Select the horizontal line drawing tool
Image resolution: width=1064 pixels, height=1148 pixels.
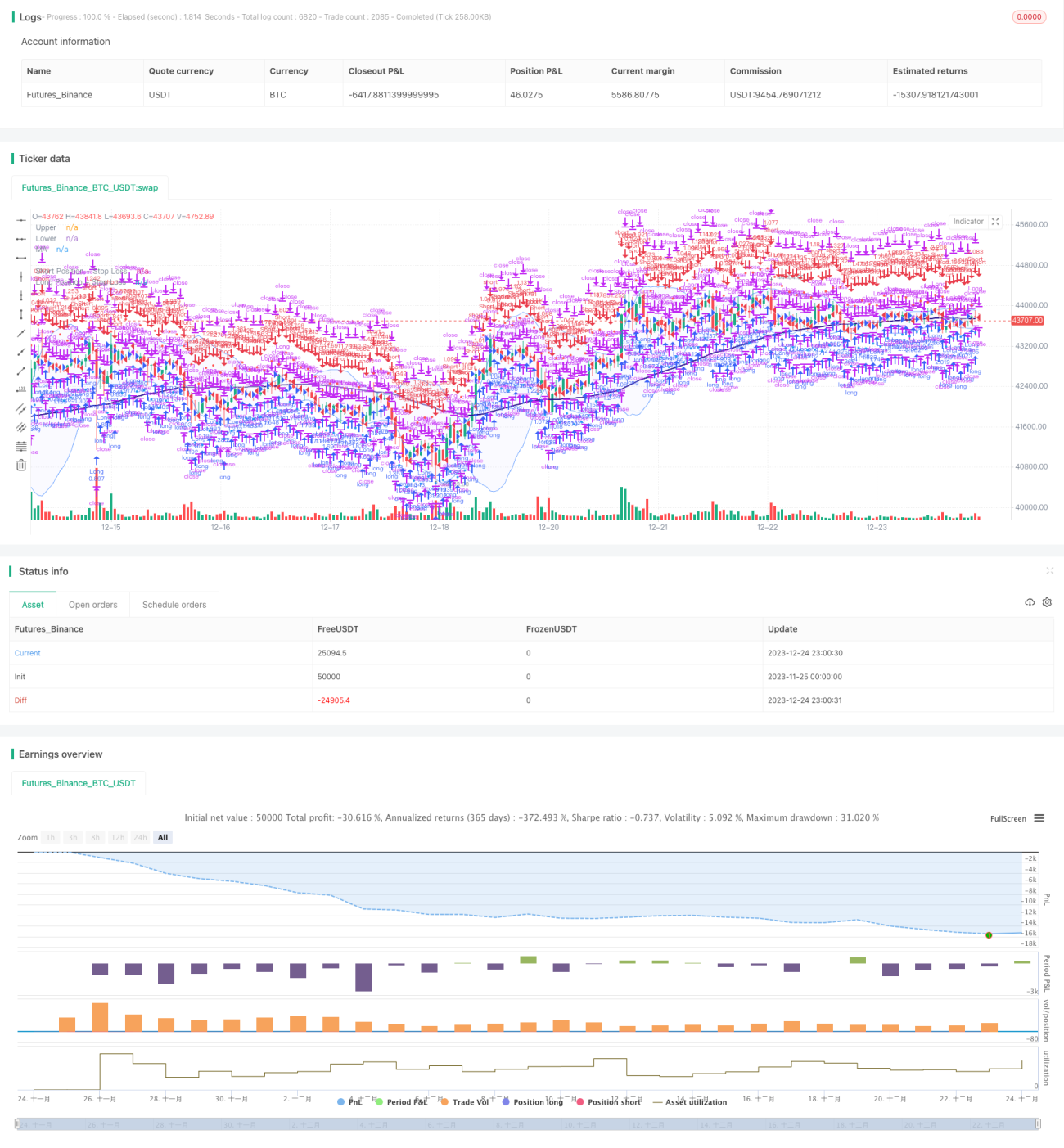pos(21,220)
